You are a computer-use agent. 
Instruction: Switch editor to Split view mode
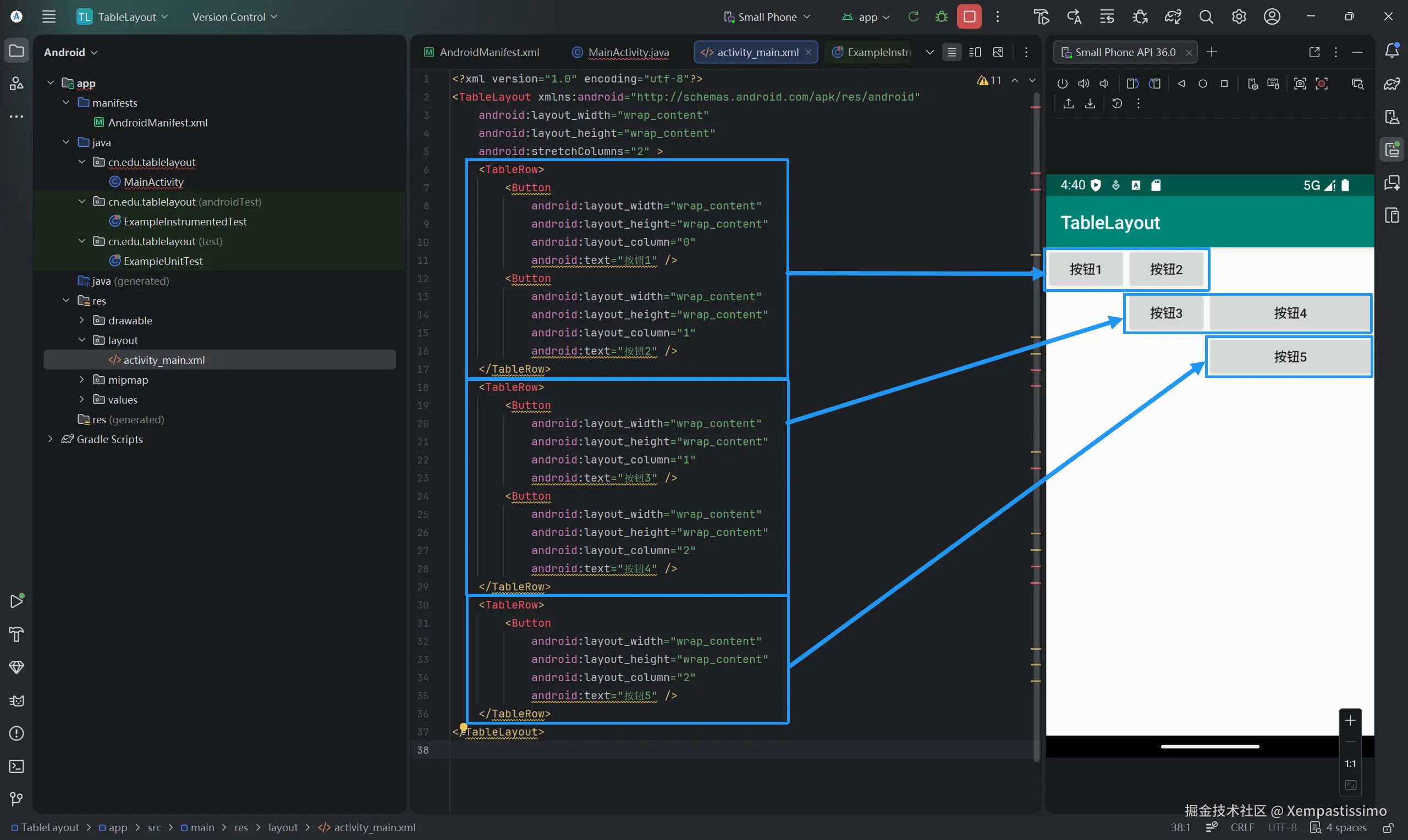pyautogui.click(x=975, y=52)
